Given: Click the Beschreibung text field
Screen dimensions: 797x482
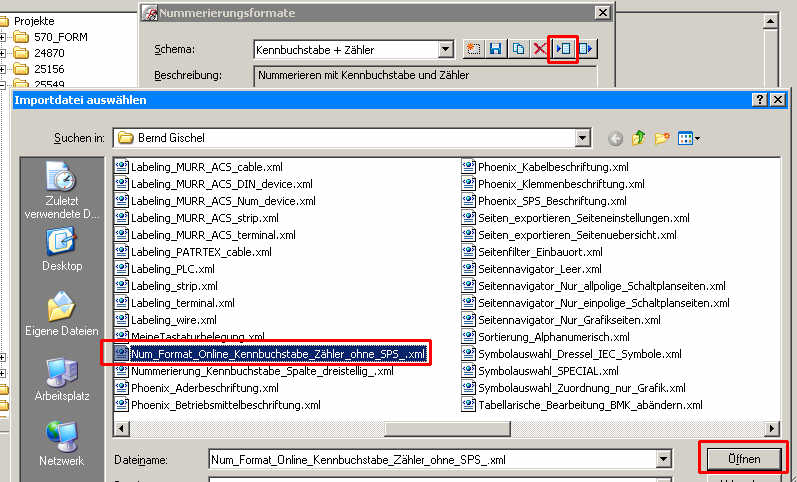Looking at the screenshot, I should [x=425, y=76].
